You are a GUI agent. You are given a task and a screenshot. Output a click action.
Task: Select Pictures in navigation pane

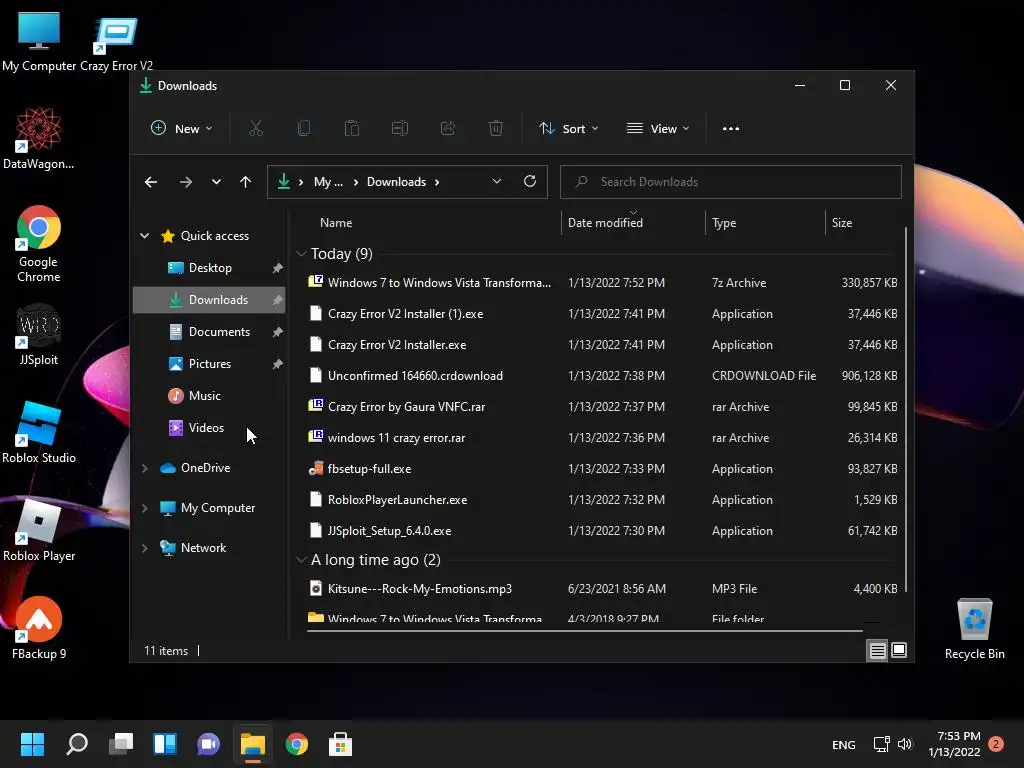[x=209, y=364]
